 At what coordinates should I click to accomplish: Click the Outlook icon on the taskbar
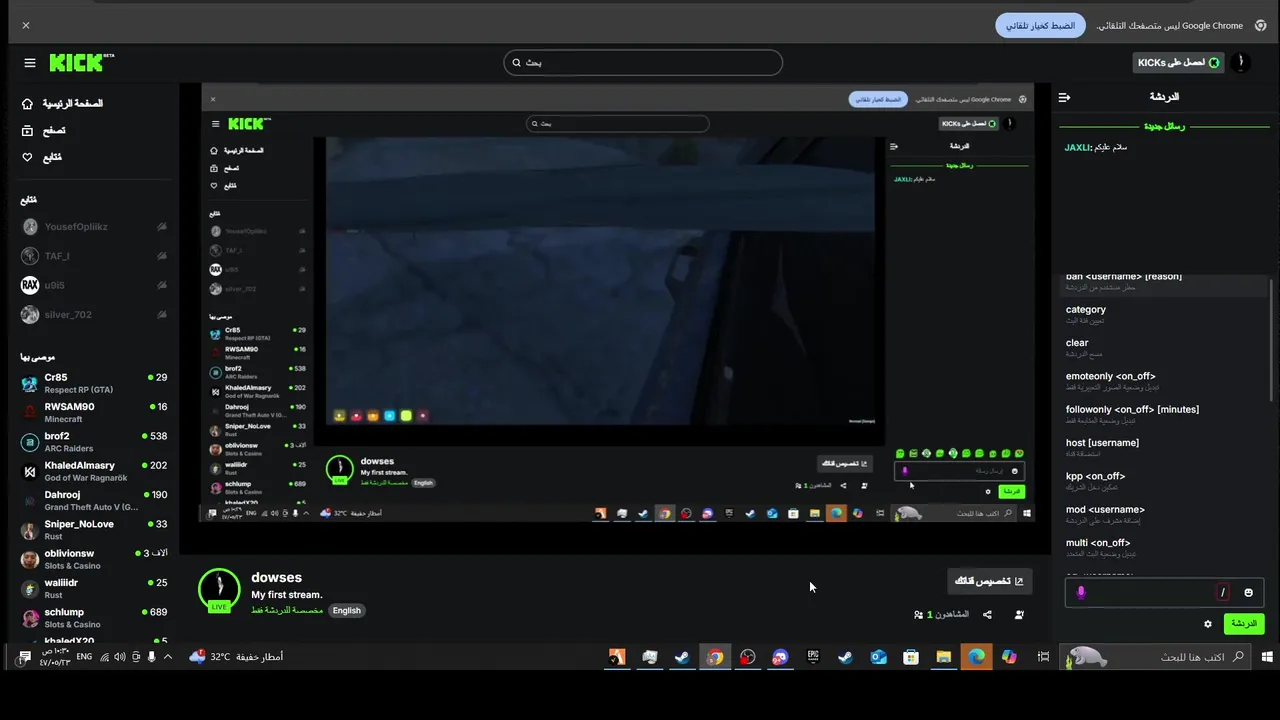click(x=878, y=657)
